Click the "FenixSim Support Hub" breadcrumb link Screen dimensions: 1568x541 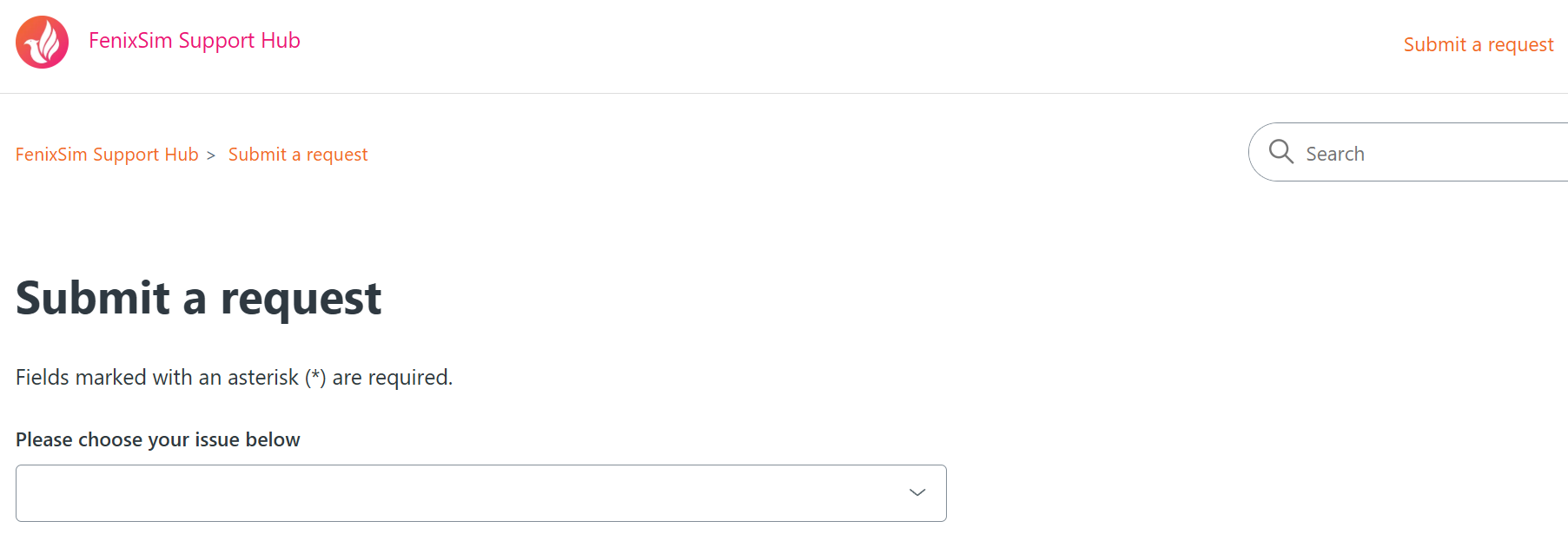pos(107,155)
